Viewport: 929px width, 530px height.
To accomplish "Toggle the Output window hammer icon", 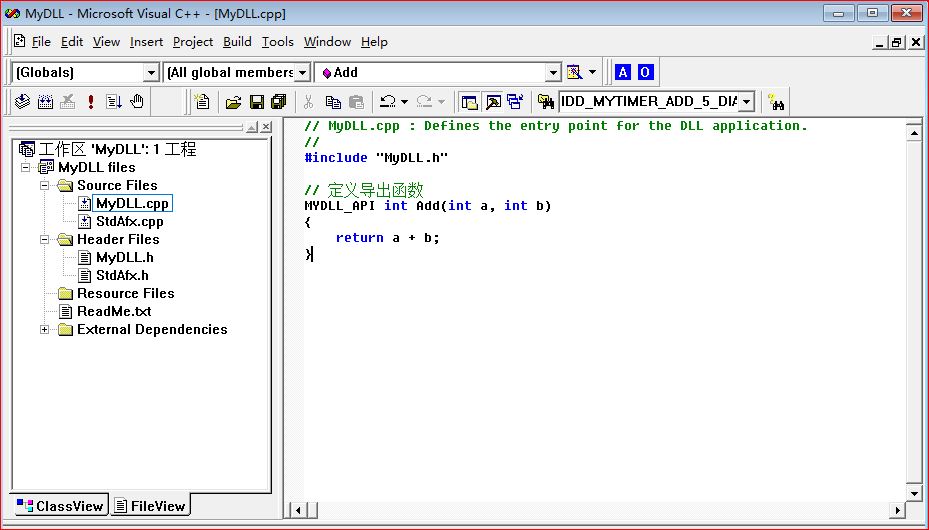I will (493, 102).
